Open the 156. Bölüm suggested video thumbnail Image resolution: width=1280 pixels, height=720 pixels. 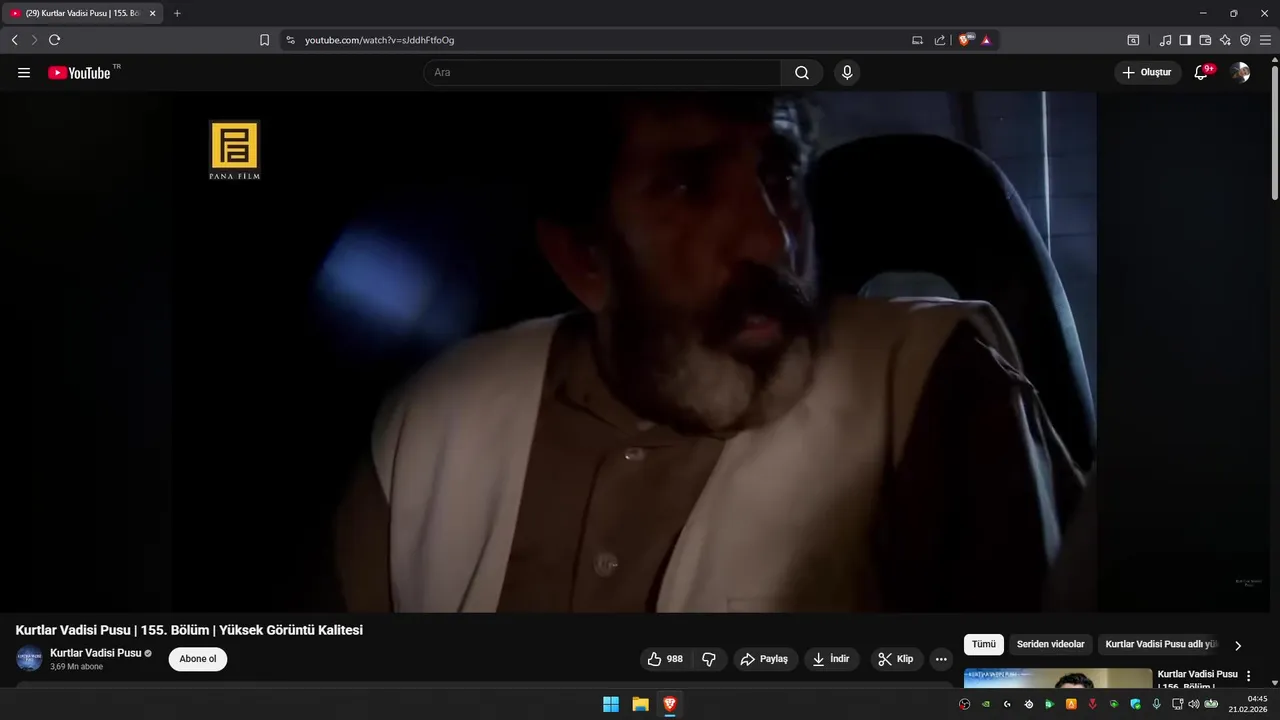(1058, 678)
